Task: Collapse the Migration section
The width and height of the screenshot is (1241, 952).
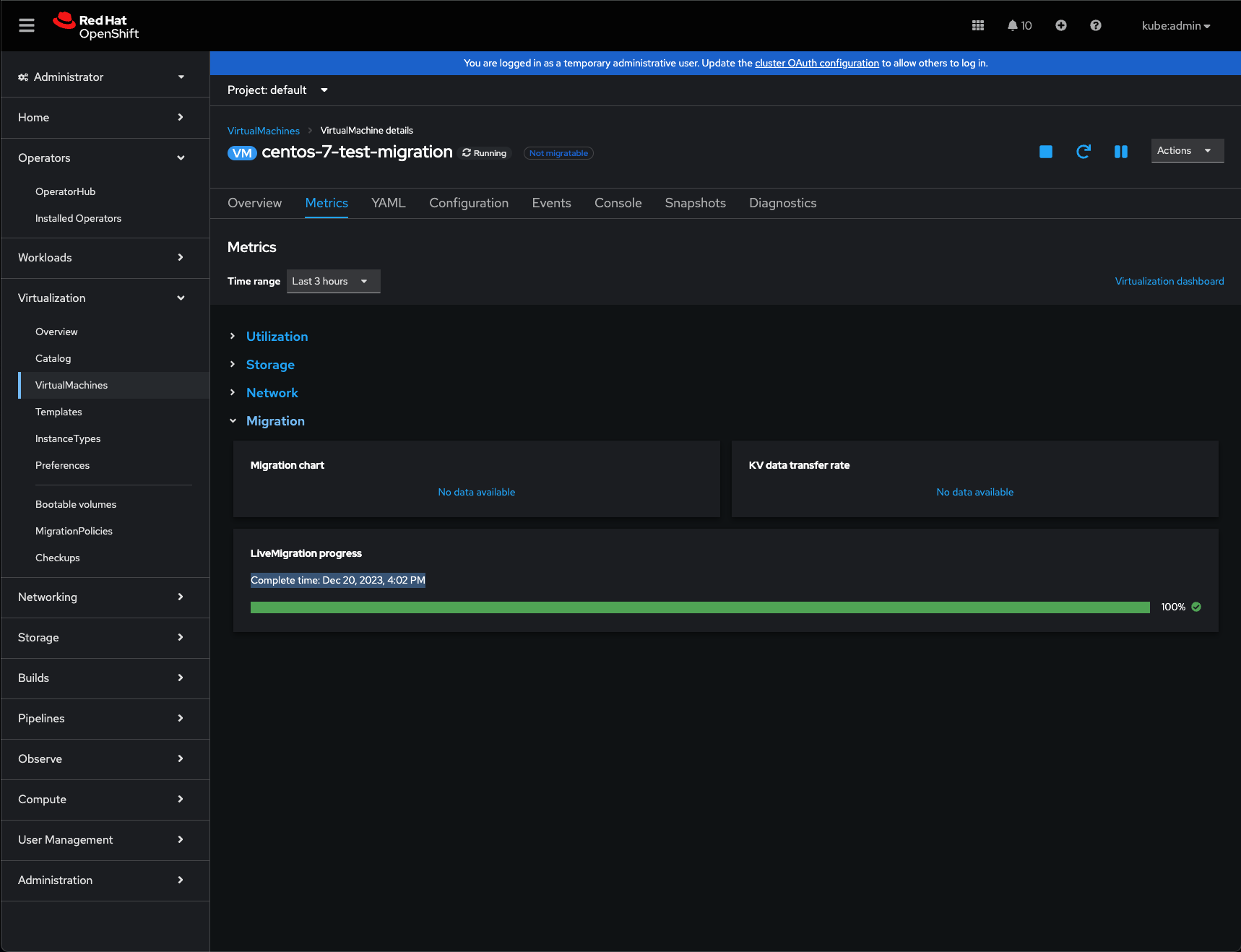Action: point(275,421)
